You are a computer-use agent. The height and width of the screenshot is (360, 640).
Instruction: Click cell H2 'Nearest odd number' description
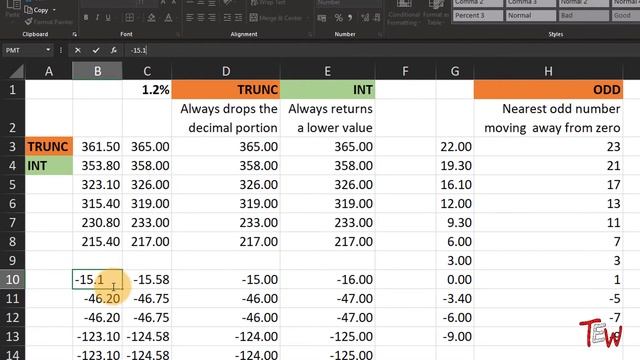(548, 118)
